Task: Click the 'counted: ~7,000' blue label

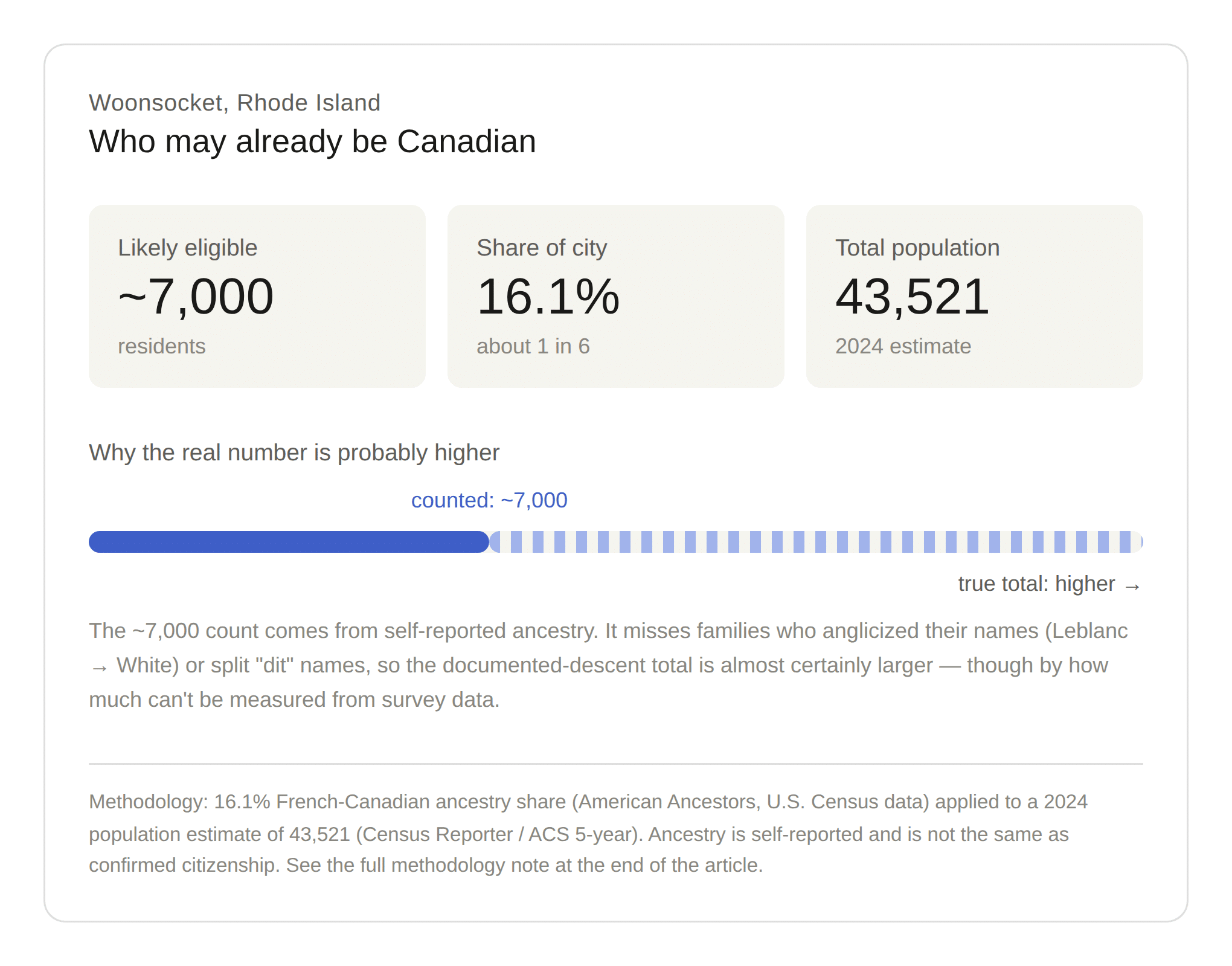Action: [x=489, y=500]
